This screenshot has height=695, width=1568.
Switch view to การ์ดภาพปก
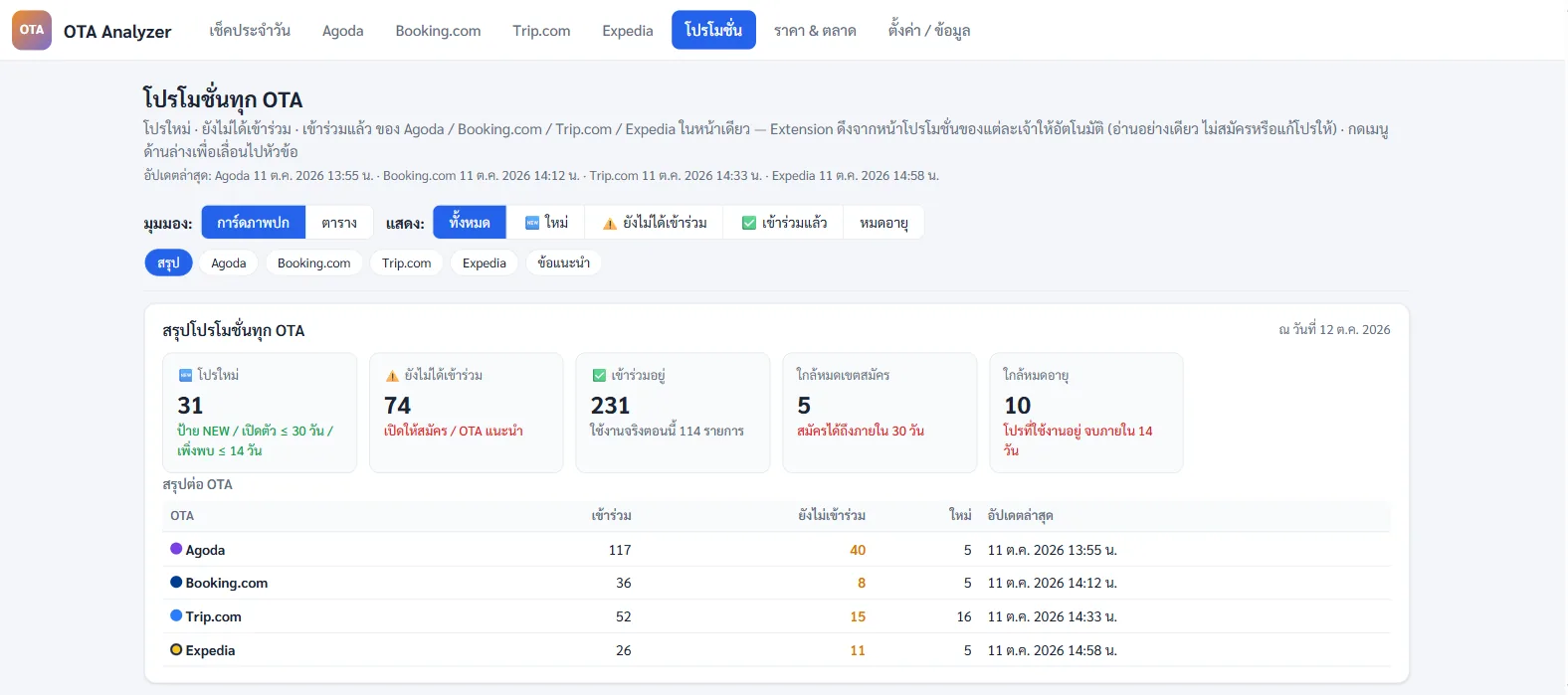tap(254, 223)
